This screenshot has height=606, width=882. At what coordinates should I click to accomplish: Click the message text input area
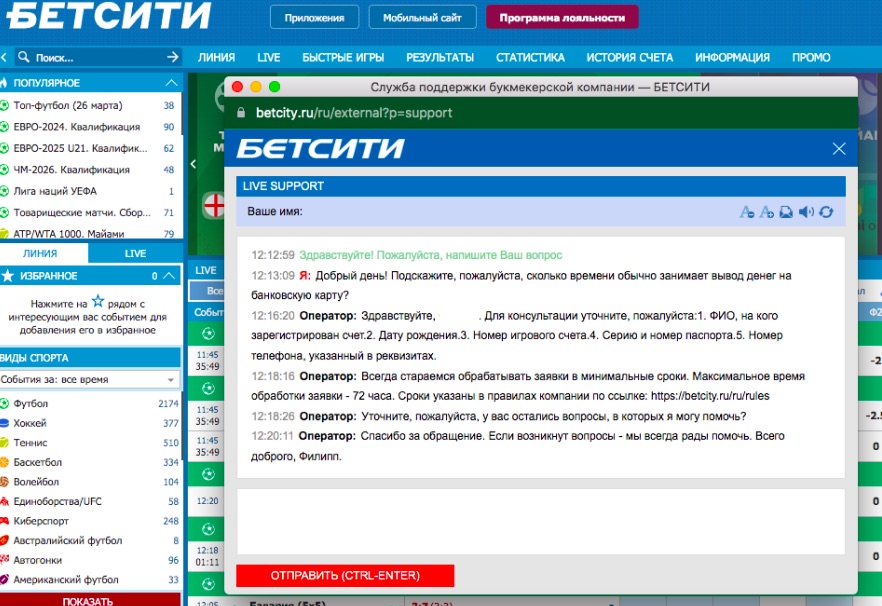coord(541,521)
